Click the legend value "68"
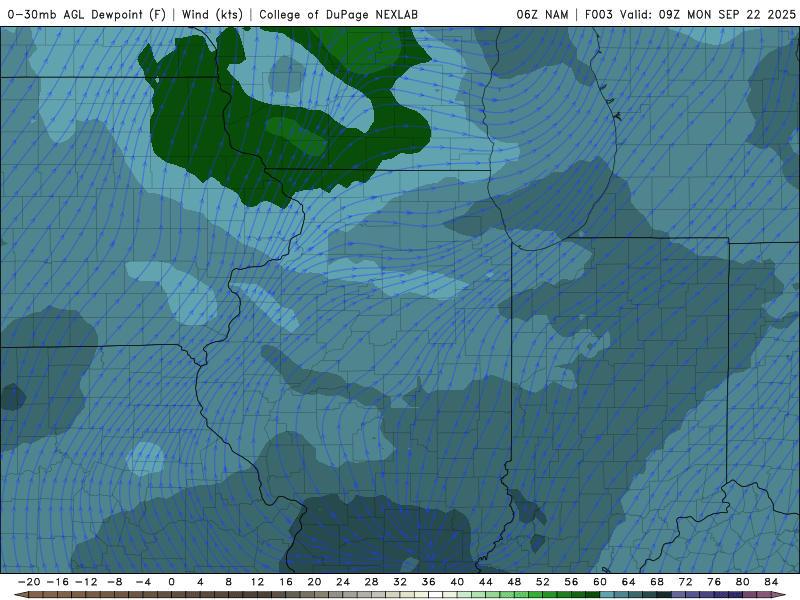This screenshot has height=600, width=800. pyautogui.click(x=657, y=582)
